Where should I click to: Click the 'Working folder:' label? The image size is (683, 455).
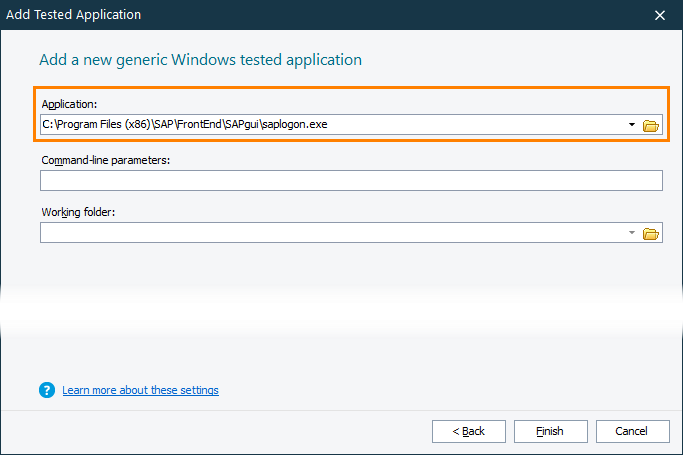click(x=79, y=212)
